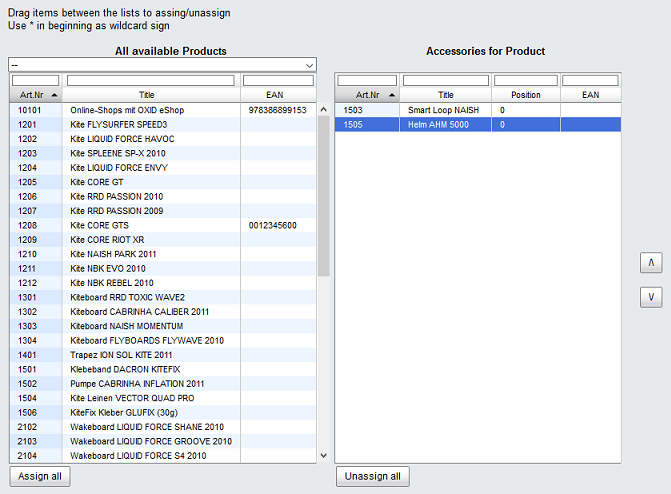Open the product category dropdown
This screenshot has height=494, width=671.
(x=162, y=65)
